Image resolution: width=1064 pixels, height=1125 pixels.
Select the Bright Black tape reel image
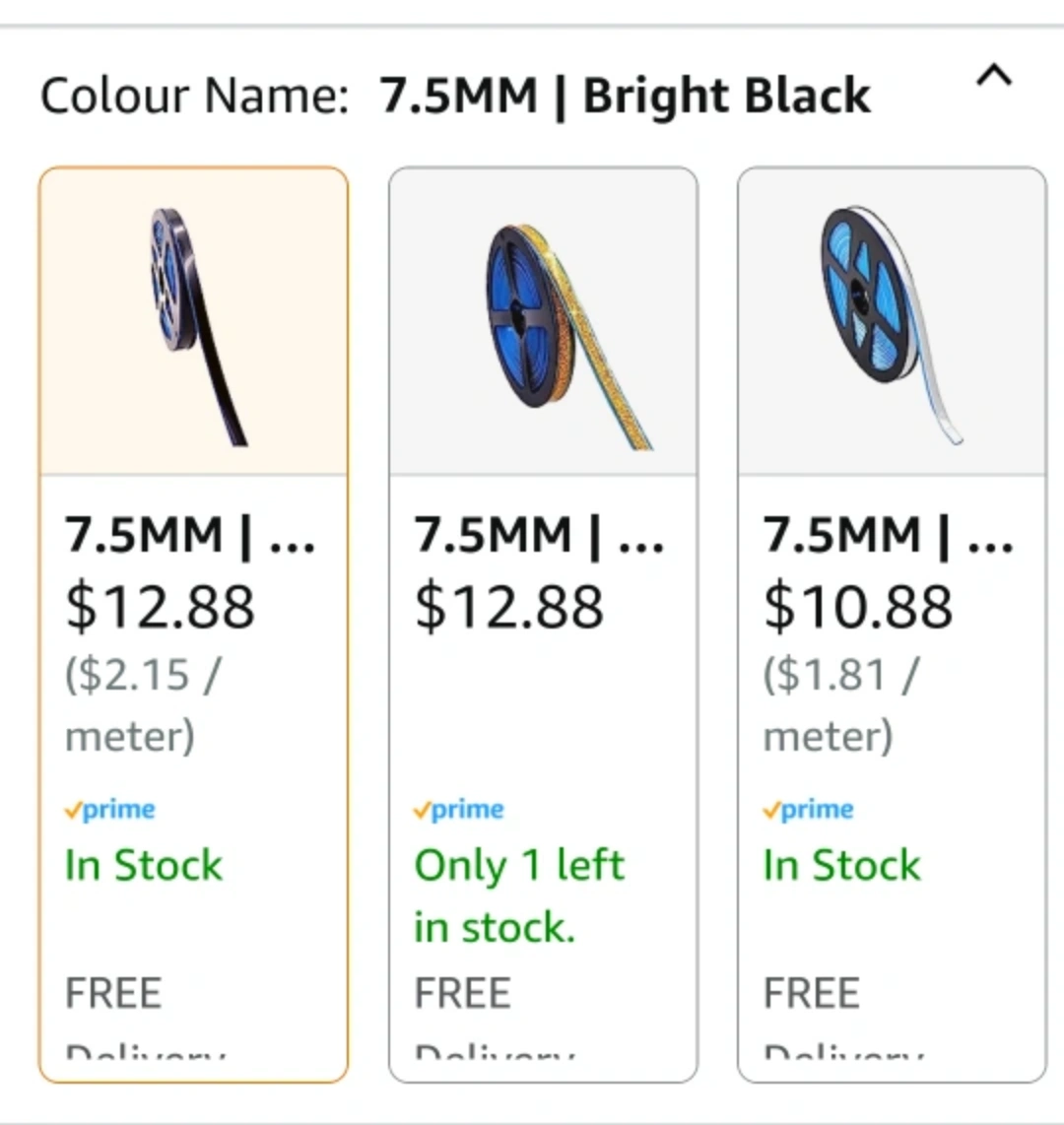tap(193, 323)
